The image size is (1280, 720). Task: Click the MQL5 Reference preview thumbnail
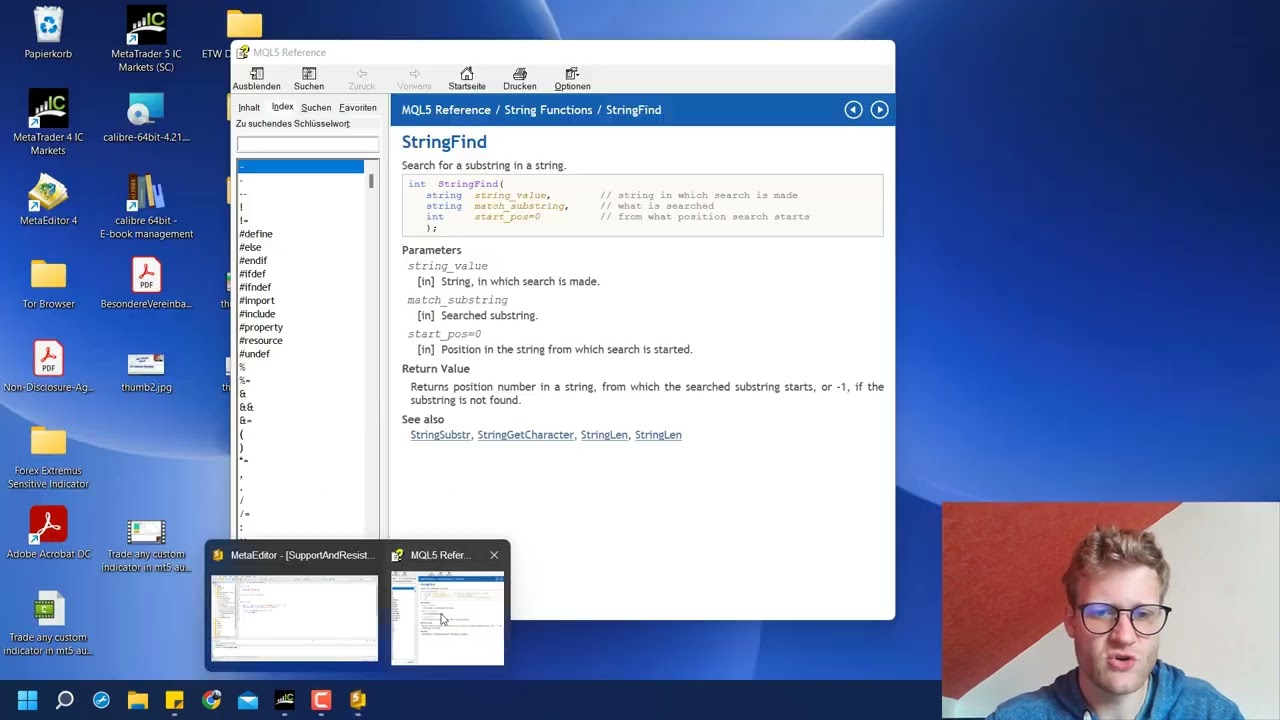(x=447, y=618)
